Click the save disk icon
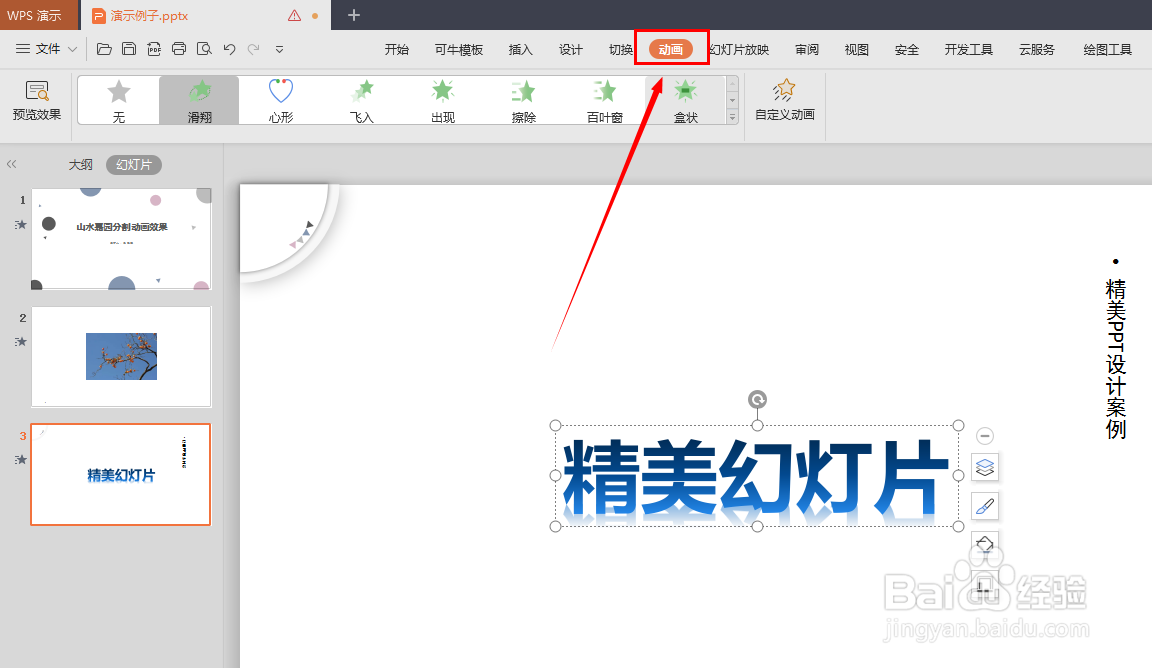This screenshot has height=668, width=1152. [x=129, y=49]
